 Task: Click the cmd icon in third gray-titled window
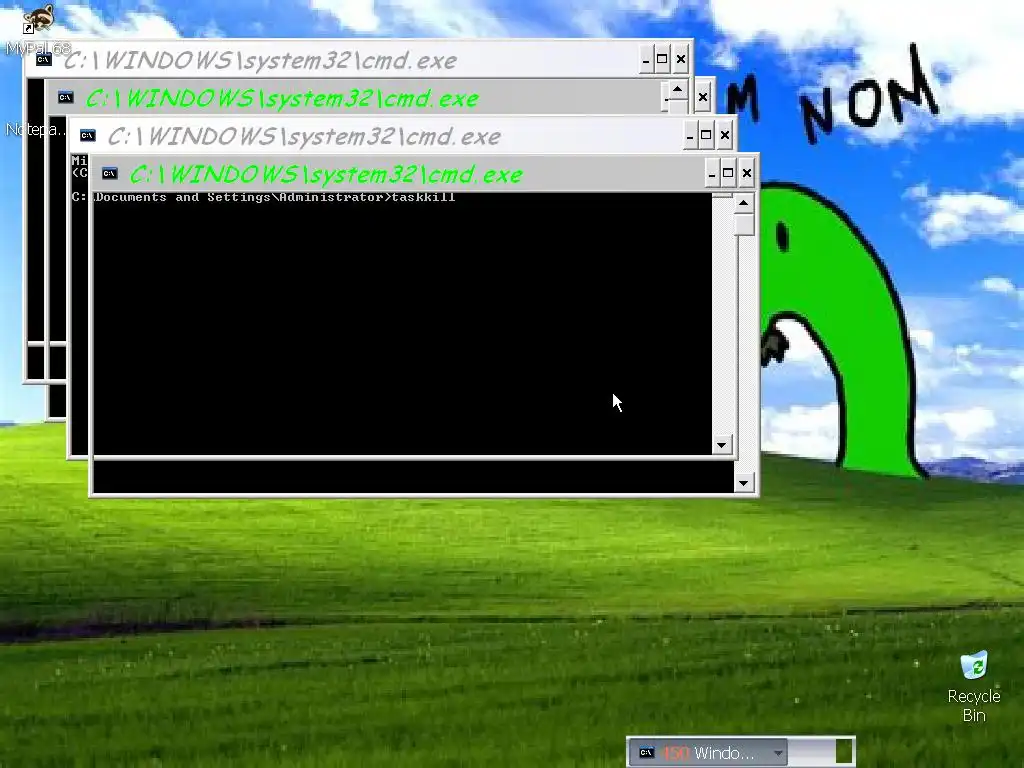pos(88,135)
